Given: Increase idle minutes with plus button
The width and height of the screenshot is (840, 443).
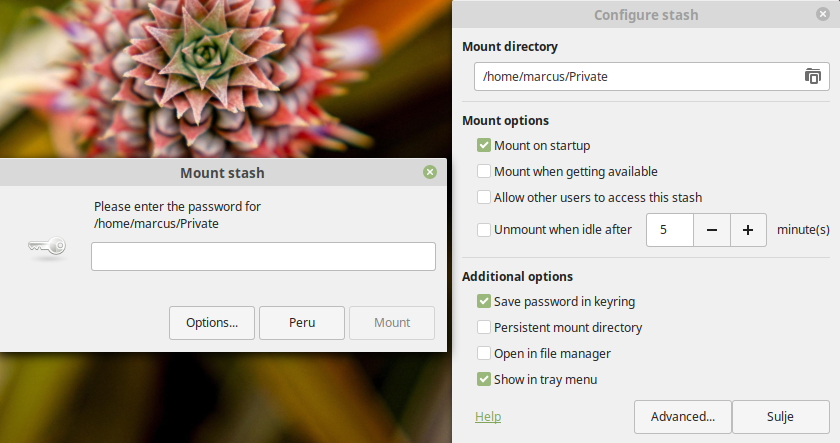Looking at the screenshot, I should [748, 229].
